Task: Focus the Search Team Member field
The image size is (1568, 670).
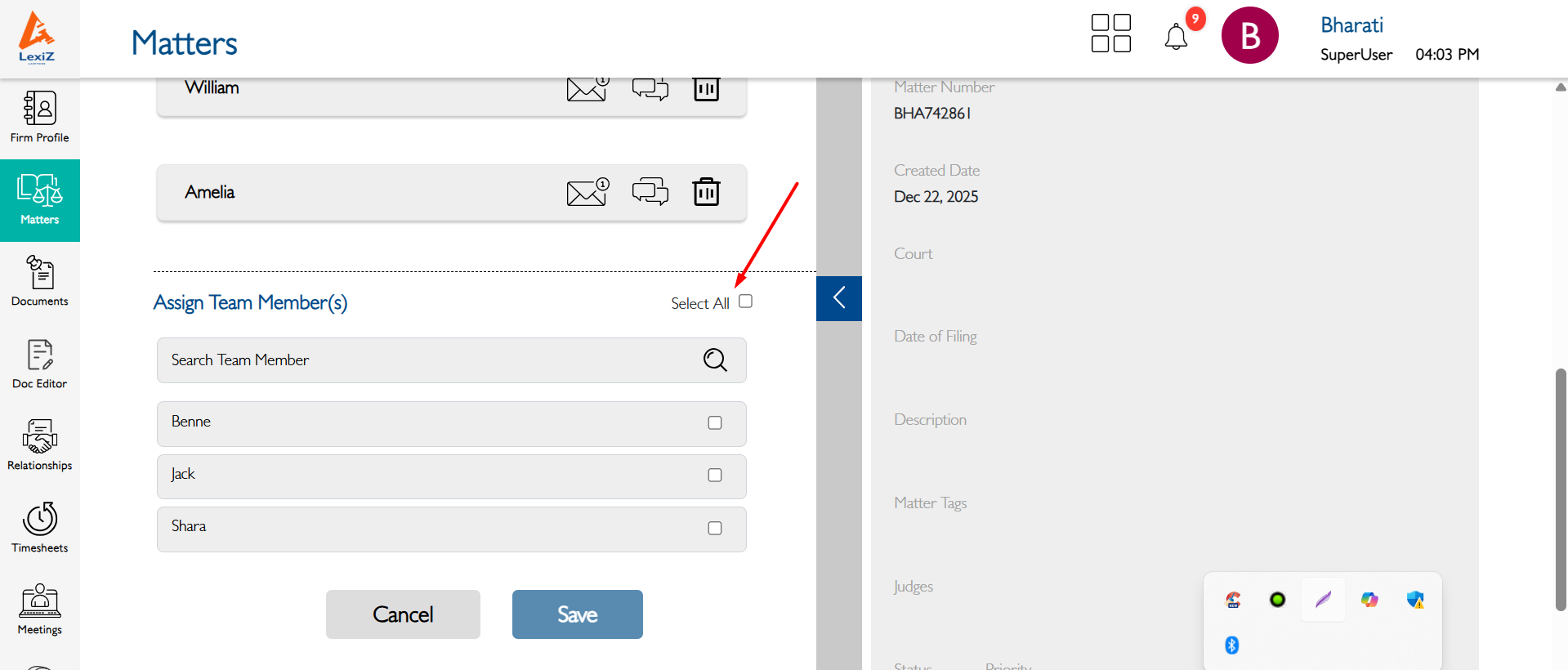Action: pos(425,360)
